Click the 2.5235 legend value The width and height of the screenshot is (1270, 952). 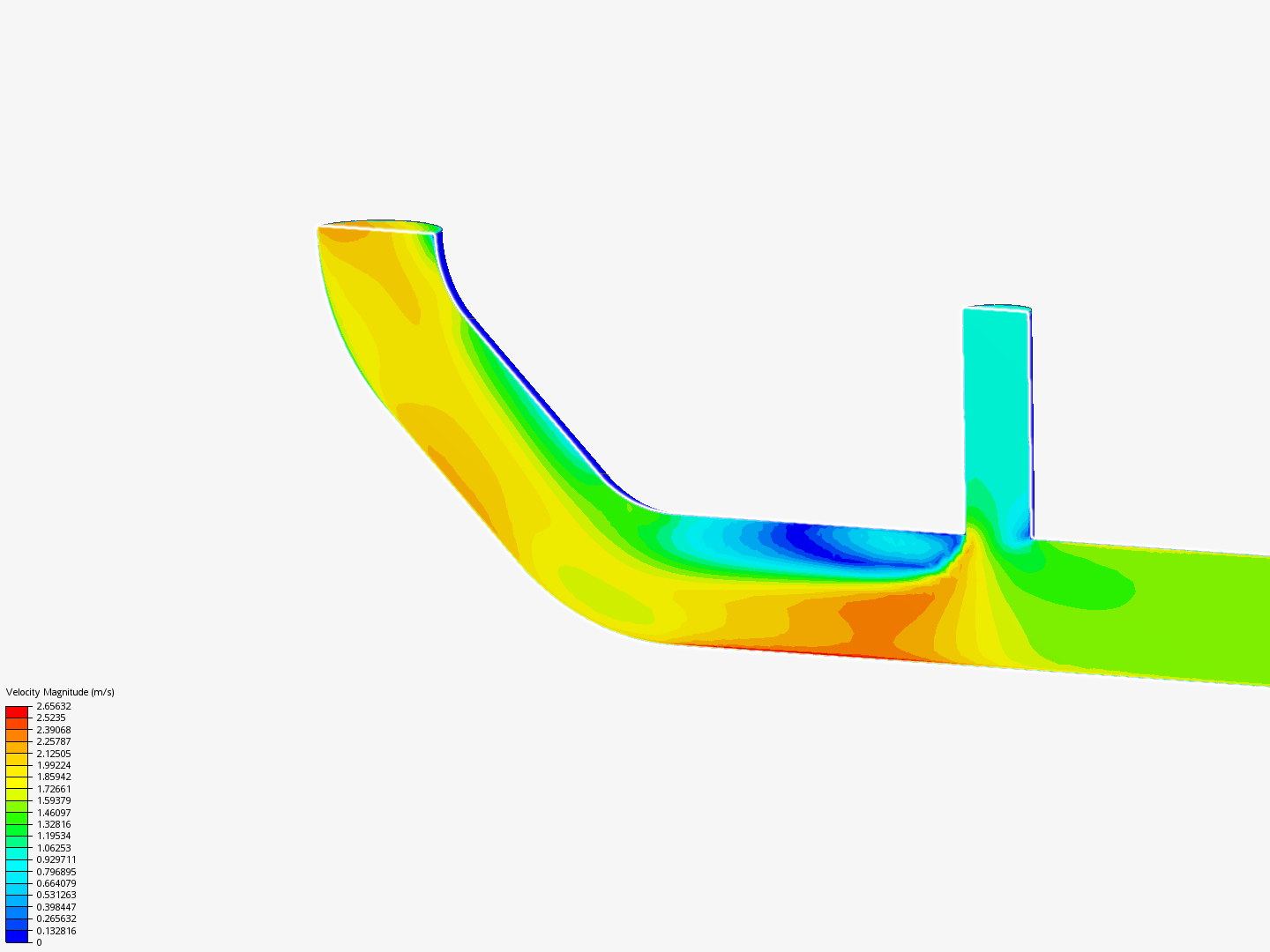point(51,718)
